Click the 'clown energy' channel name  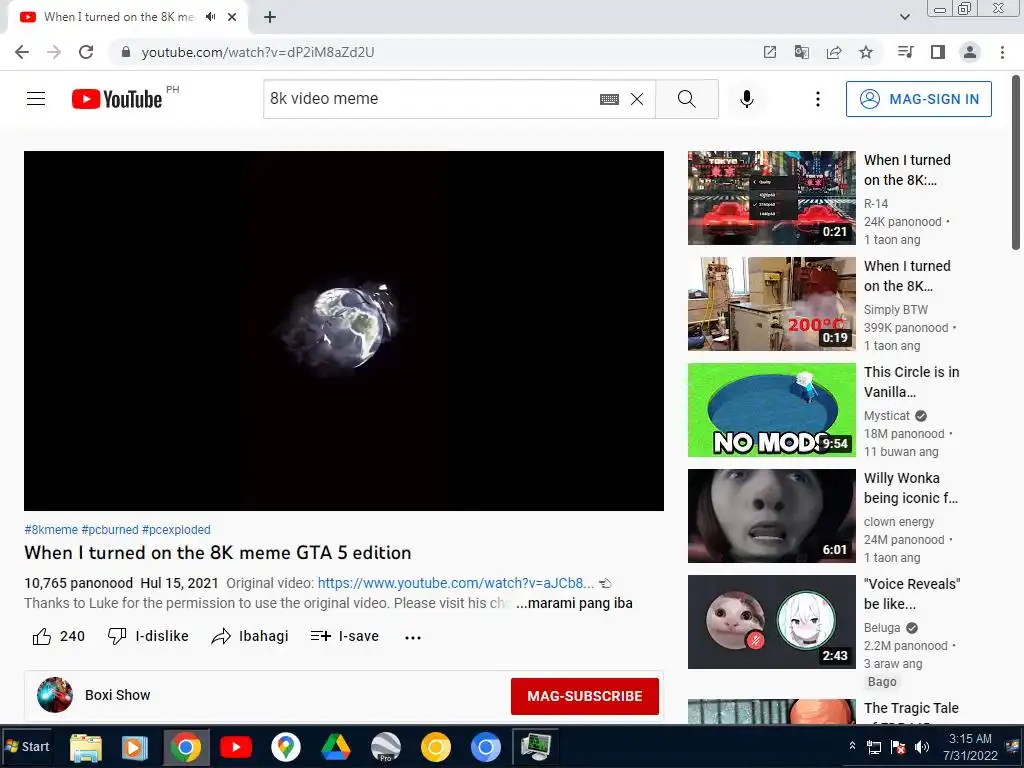tap(899, 522)
